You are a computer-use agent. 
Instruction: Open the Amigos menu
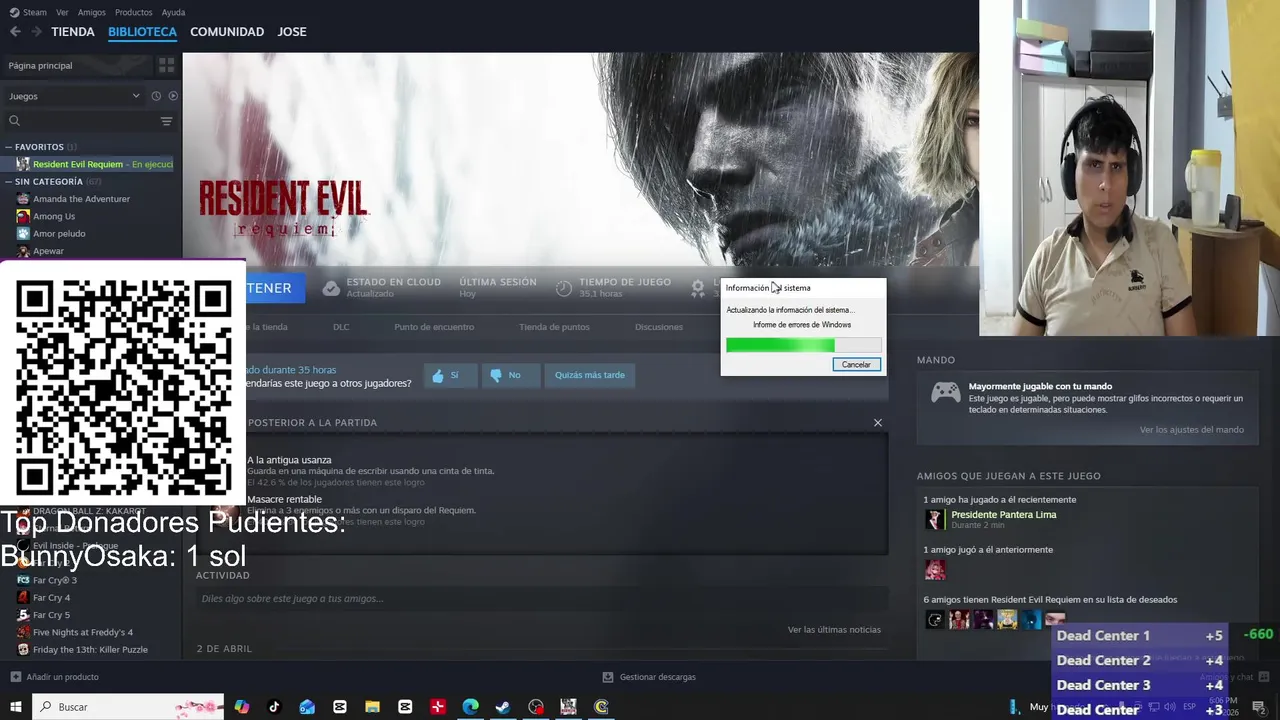91,12
